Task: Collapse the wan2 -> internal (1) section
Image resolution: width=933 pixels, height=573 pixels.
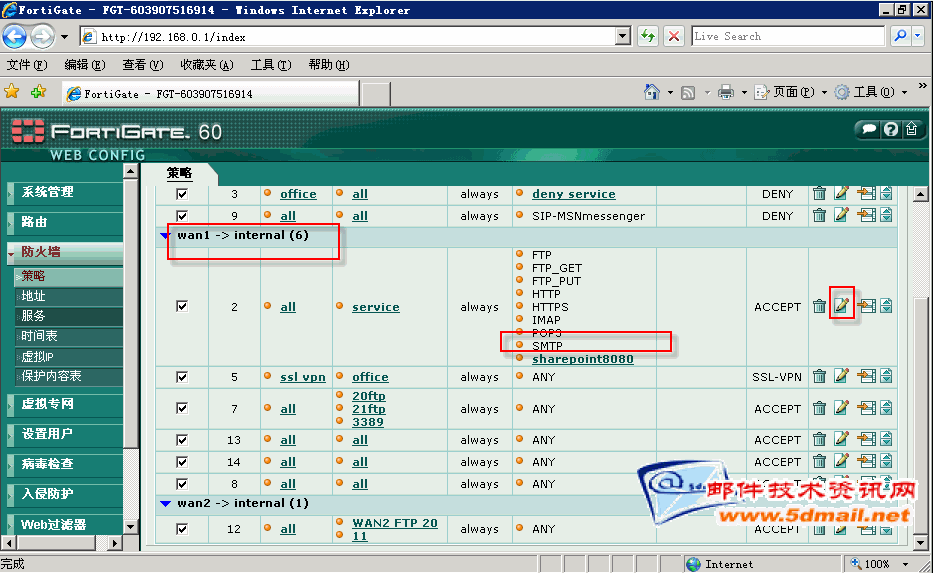Action: [x=165, y=503]
